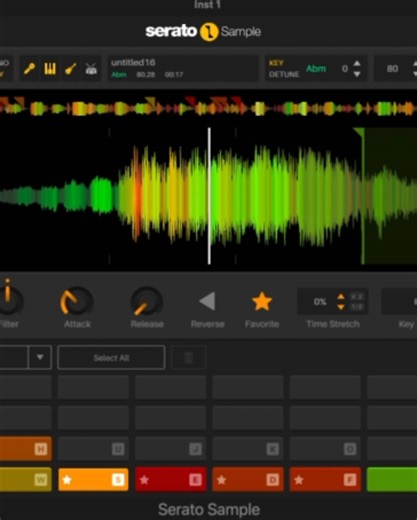Click the tempo field showing 80
The image size is (417, 520).
[x=392, y=69]
